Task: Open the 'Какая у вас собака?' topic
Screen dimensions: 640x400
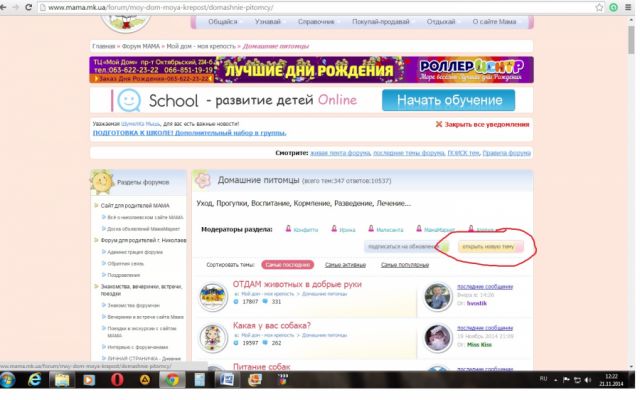Action: point(258,326)
